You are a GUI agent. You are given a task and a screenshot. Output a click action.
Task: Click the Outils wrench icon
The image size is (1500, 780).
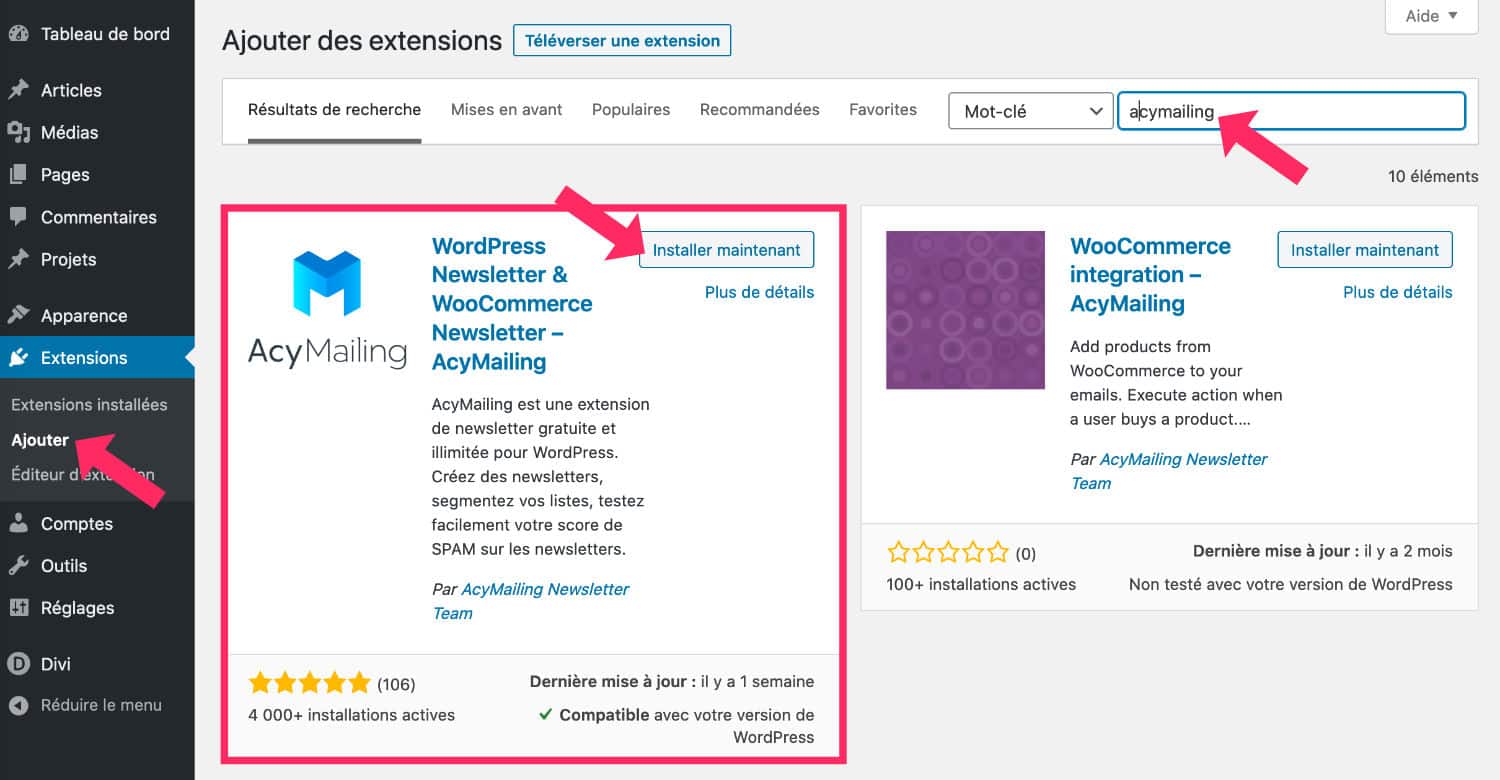tap(18, 565)
